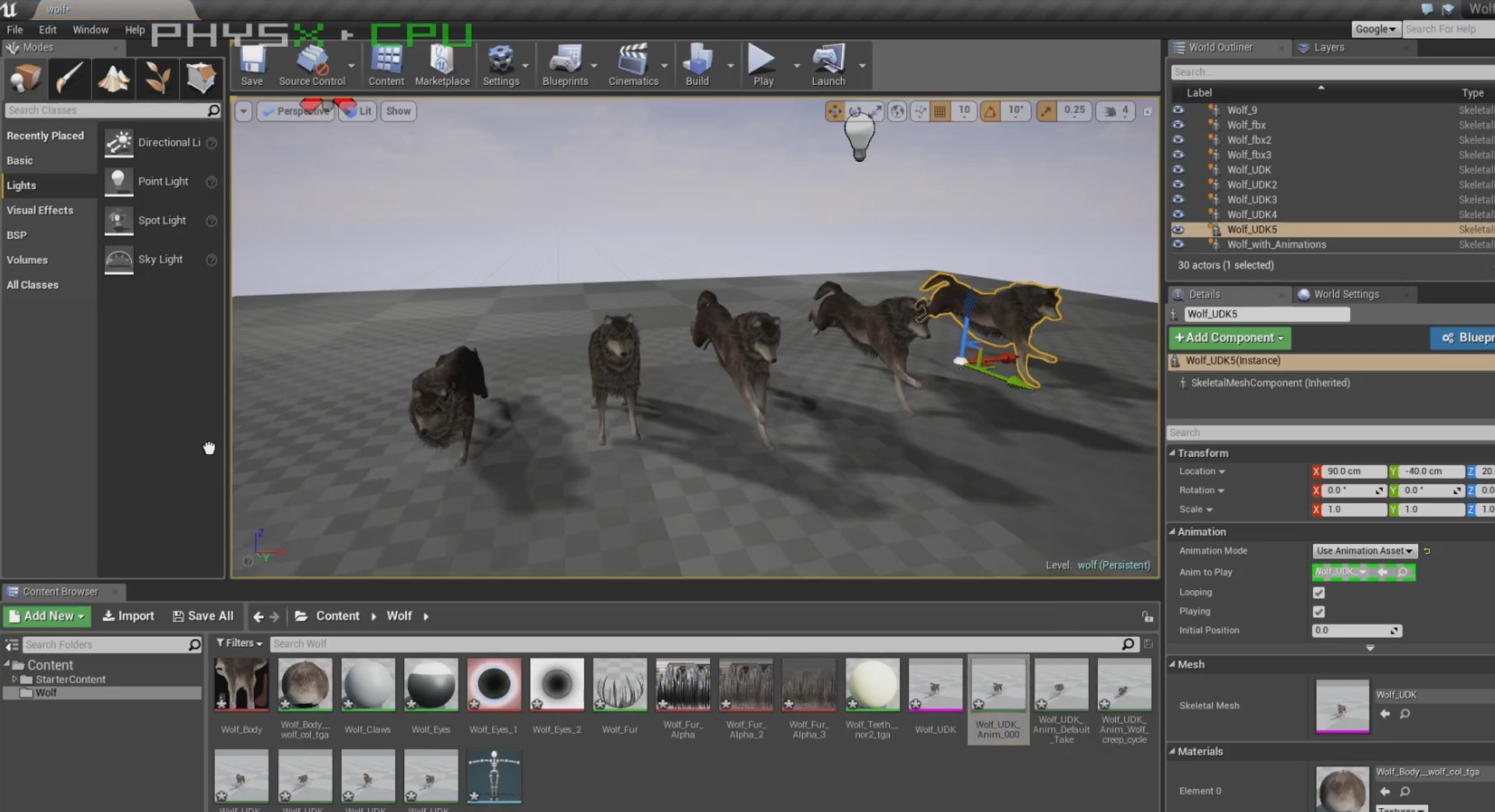Toggle grid snapping icon in viewport

[941, 111]
